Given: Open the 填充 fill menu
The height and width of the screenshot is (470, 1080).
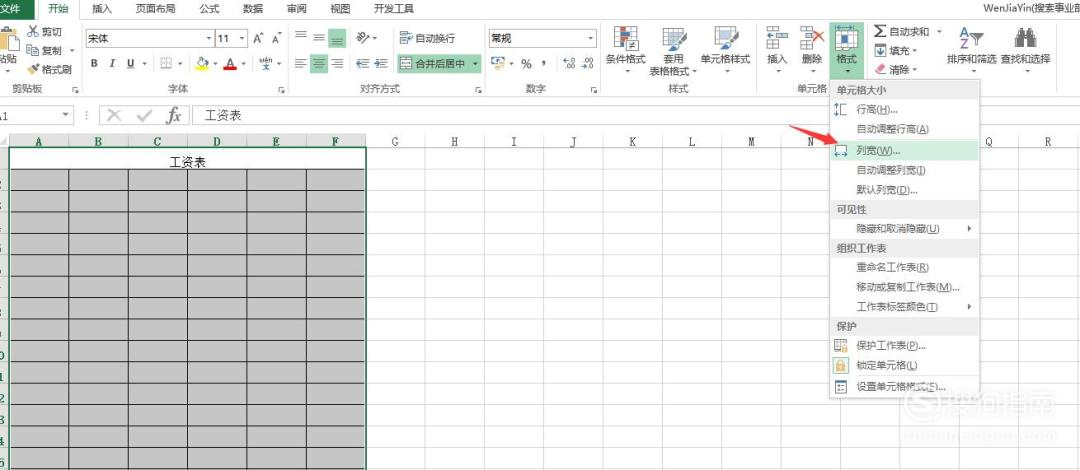Looking at the screenshot, I should [x=897, y=50].
